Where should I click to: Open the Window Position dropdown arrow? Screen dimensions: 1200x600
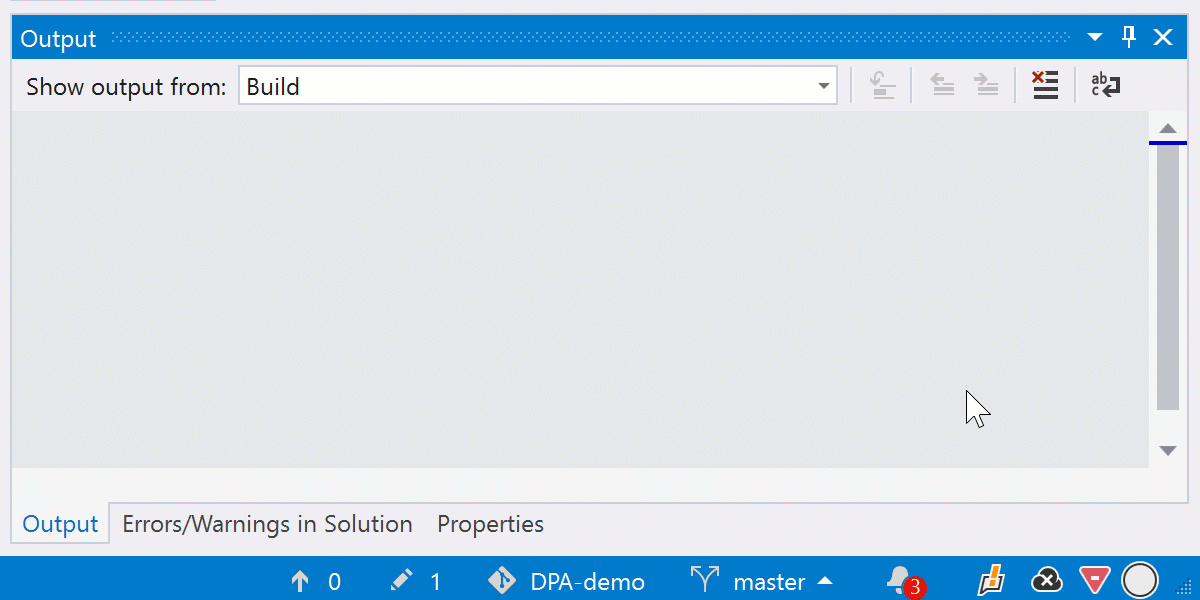[1095, 38]
